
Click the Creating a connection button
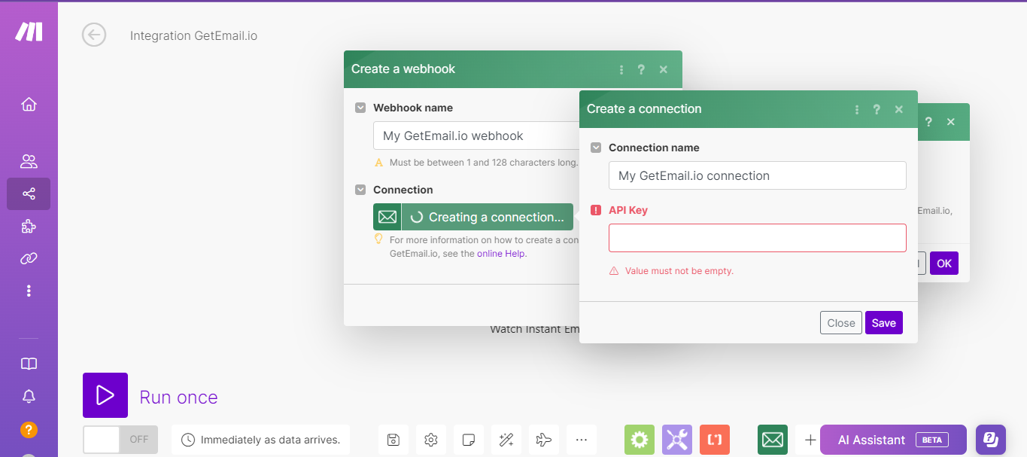(x=473, y=217)
